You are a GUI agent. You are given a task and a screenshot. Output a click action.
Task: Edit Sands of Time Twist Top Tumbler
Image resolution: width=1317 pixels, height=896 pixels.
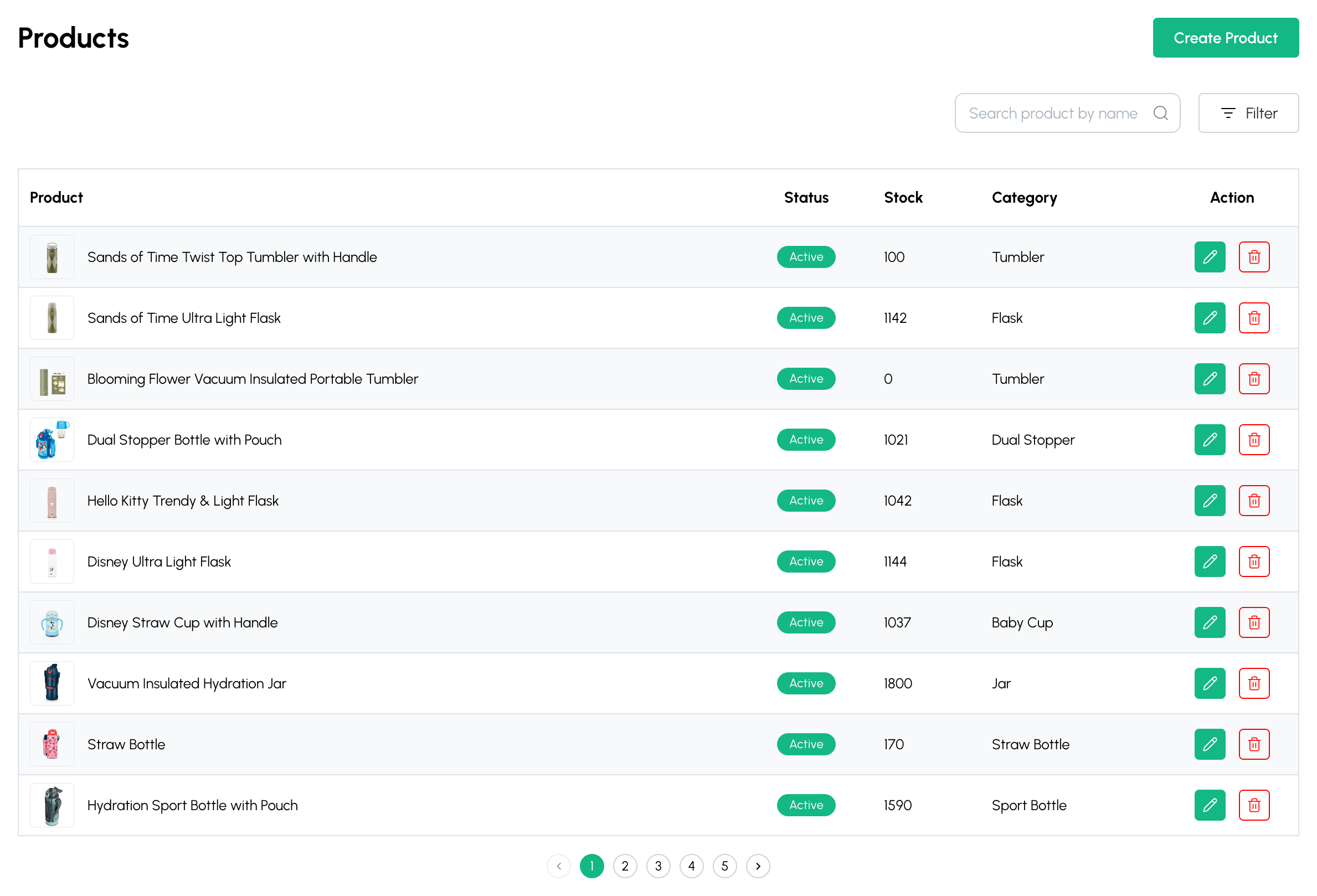pyautogui.click(x=1210, y=257)
